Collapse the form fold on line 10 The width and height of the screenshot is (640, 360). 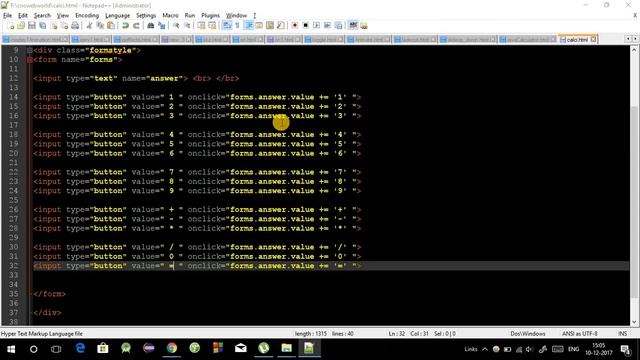30,60
